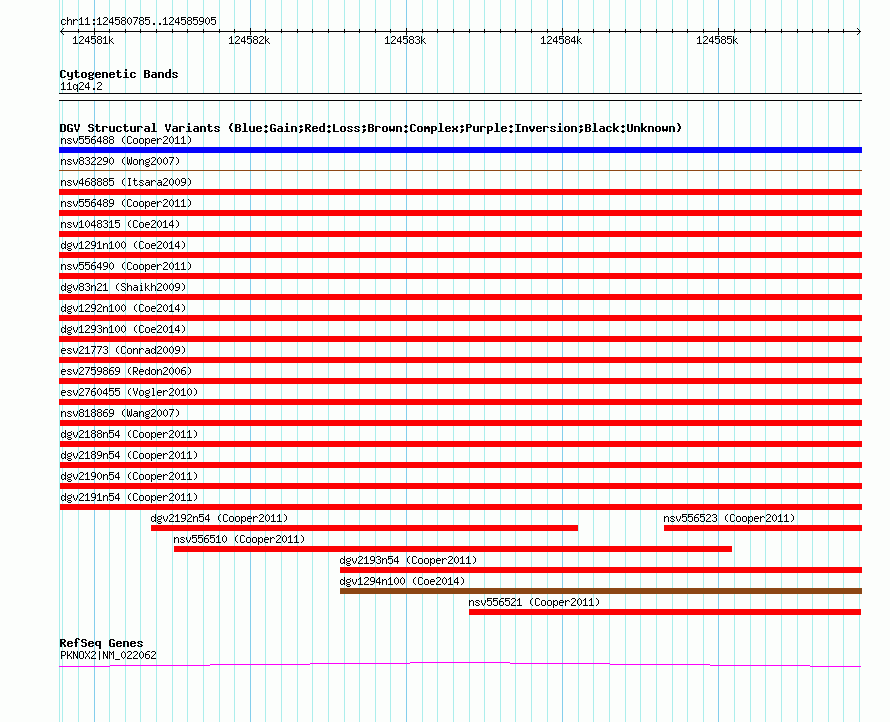Click the dgv2188n54 (Cooper2011) label
890x722 pixels.
click(x=129, y=434)
